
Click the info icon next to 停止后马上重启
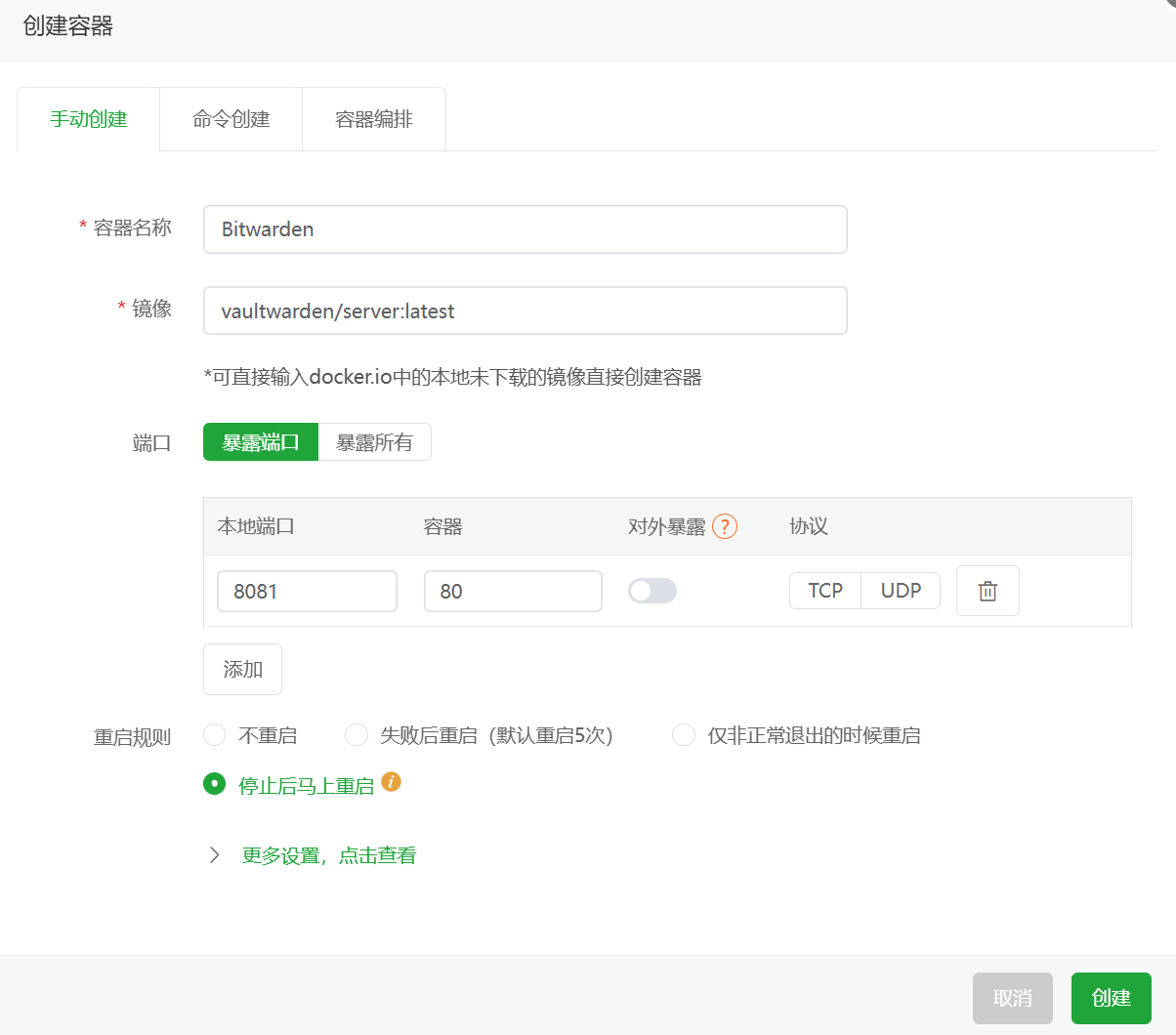pyautogui.click(x=393, y=783)
